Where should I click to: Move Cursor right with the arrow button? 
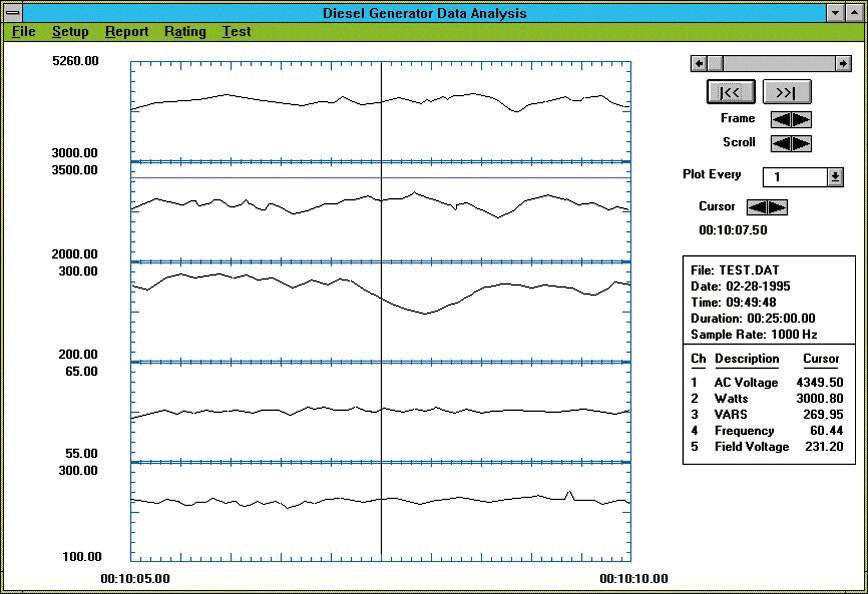click(777, 207)
